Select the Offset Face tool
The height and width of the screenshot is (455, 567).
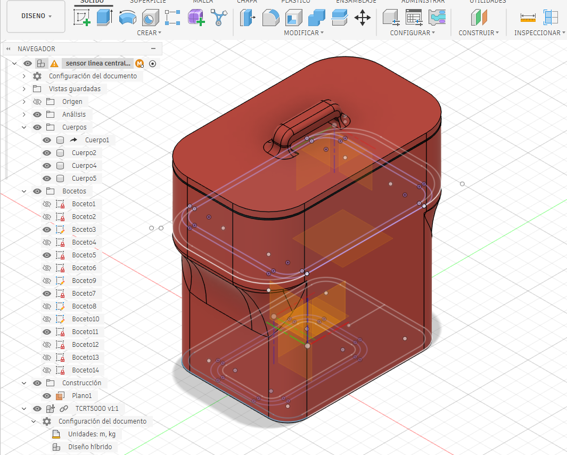tap(339, 17)
